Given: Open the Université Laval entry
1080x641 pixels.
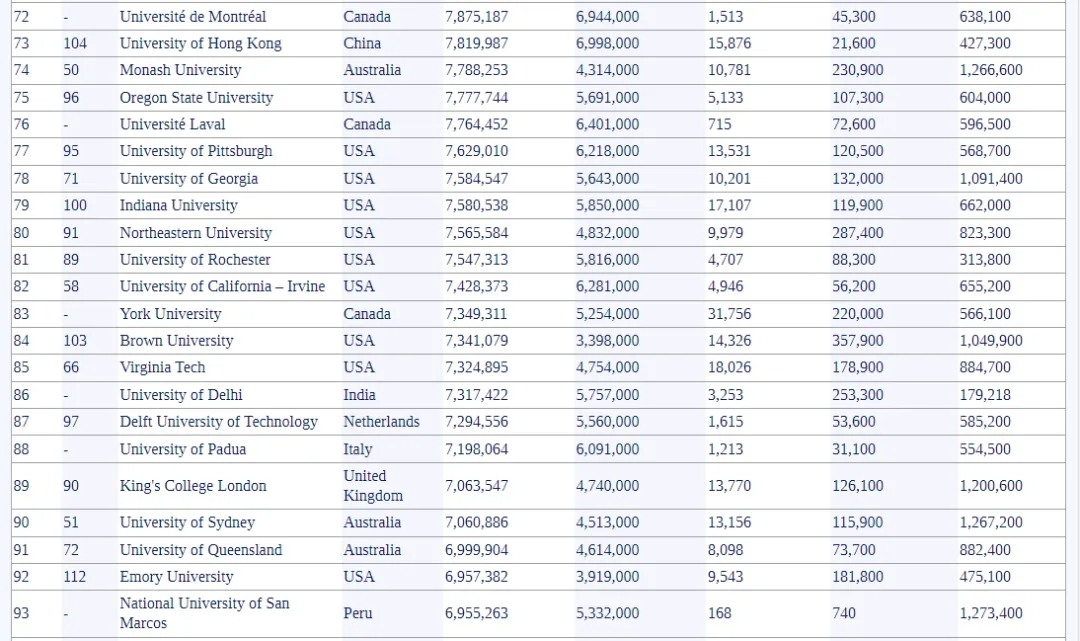Looking at the screenshot, I should click(x=172, y=125).
